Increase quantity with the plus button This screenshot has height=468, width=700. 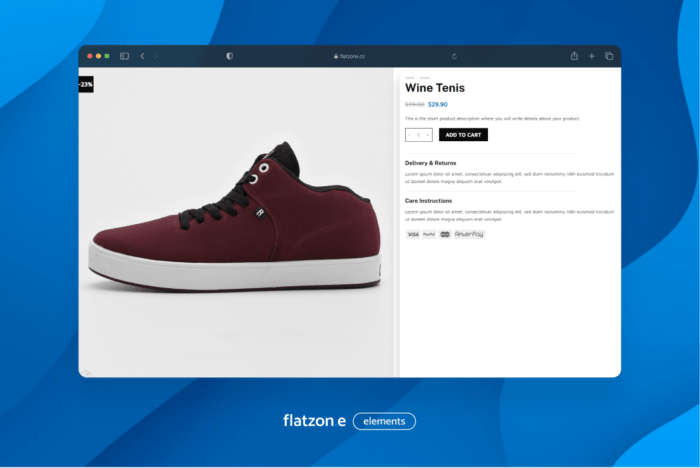point(428,135)
